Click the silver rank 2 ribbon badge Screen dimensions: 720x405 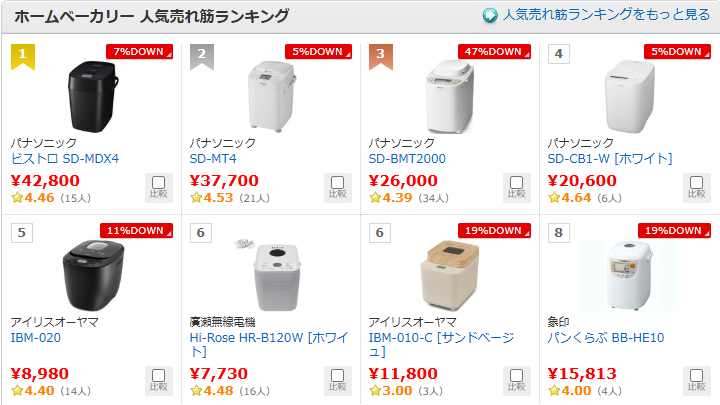[202, 57]
